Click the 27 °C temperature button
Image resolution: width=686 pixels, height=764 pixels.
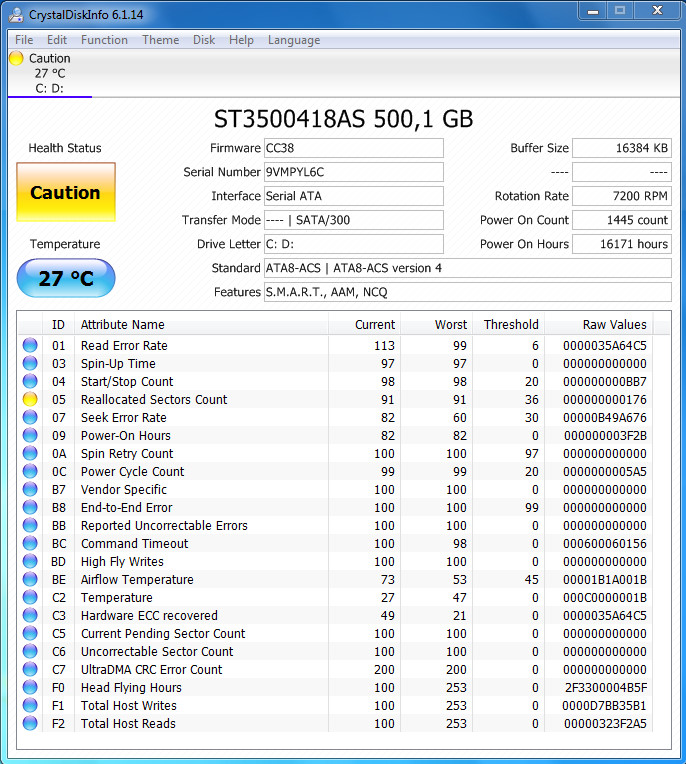(66, 278)
